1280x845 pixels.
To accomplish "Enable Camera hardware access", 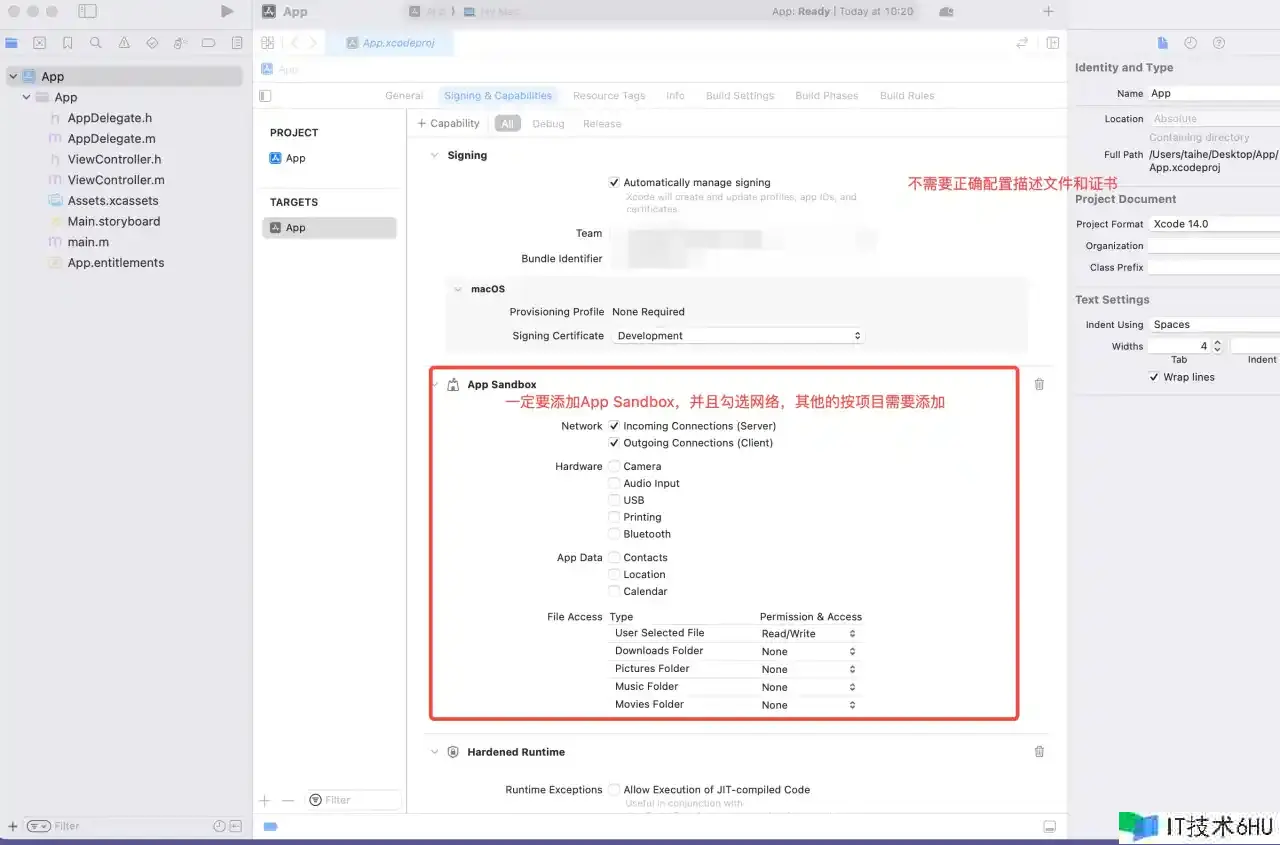I will click(x=614, y=466).
